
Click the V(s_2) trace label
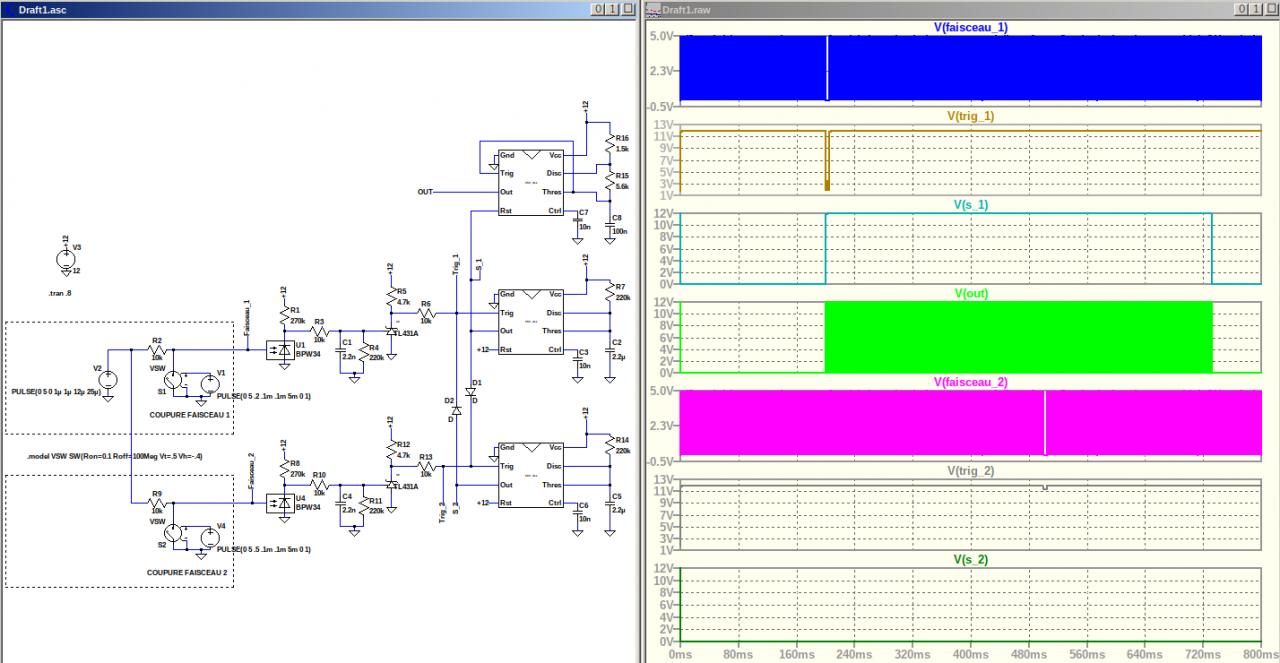[x=970, y=560]
